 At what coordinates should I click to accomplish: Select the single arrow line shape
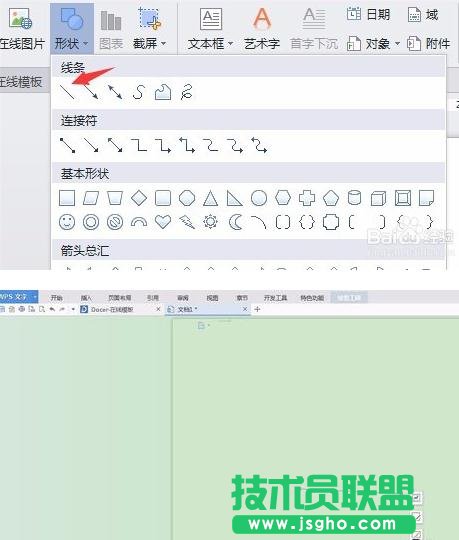(91, 92)
